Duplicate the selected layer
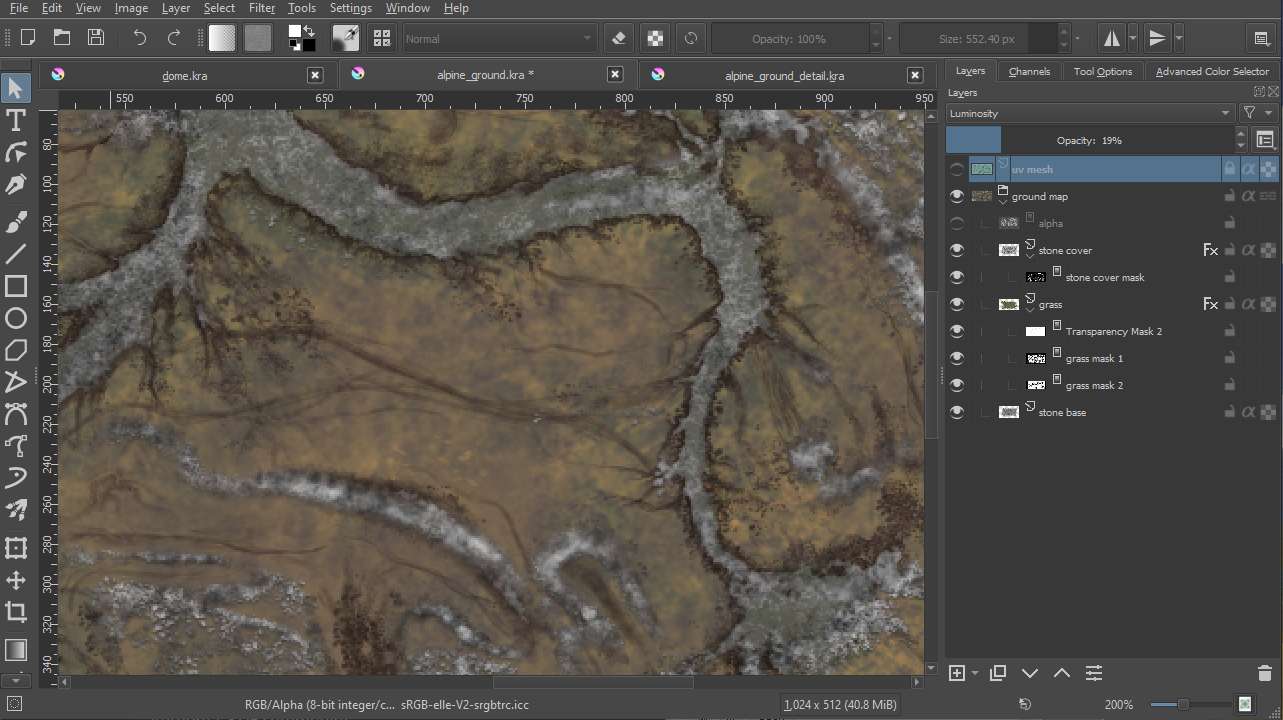Screen dimensions: 1283x720 (998, 674)
